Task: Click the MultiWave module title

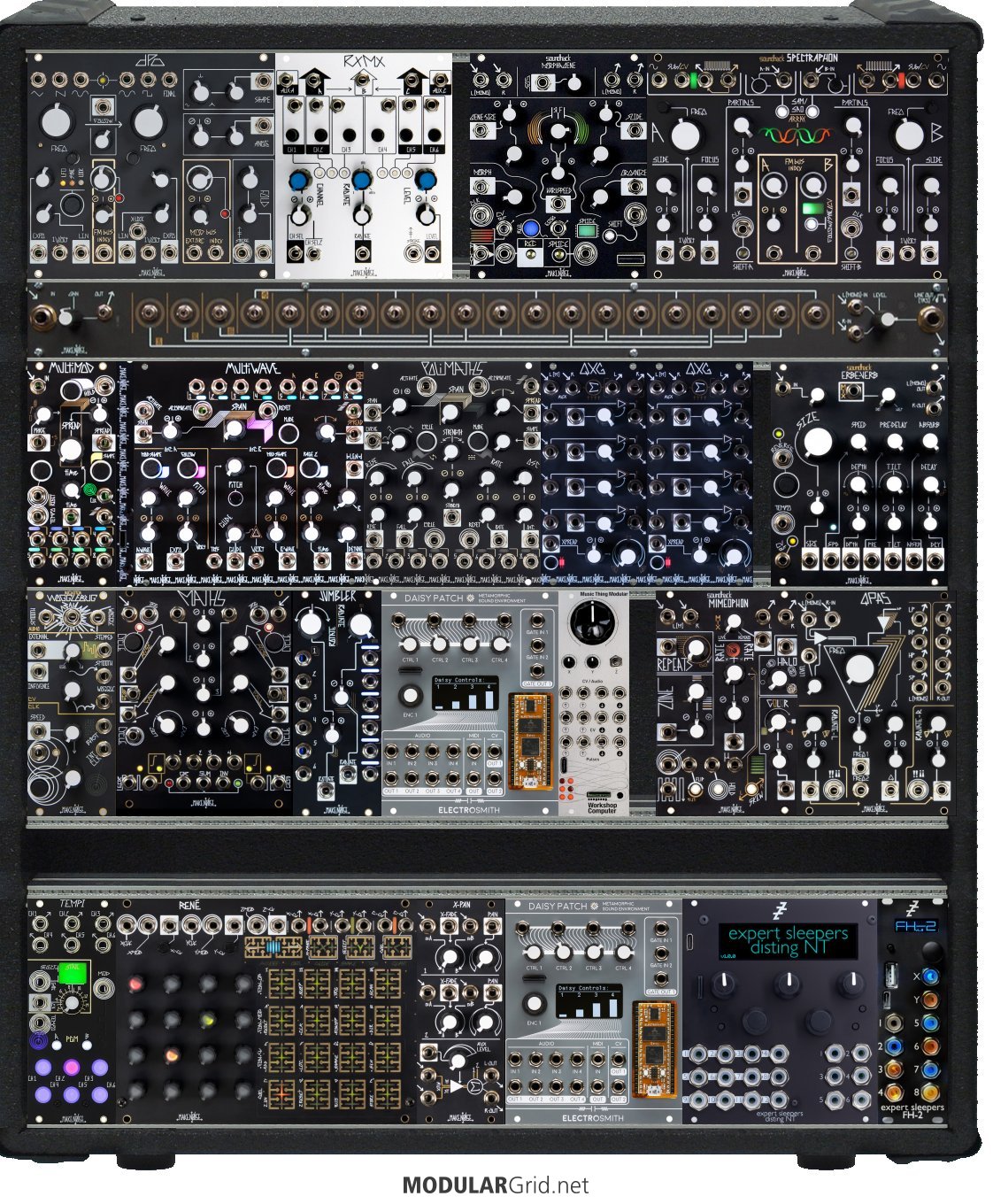Action: (251, 368)
